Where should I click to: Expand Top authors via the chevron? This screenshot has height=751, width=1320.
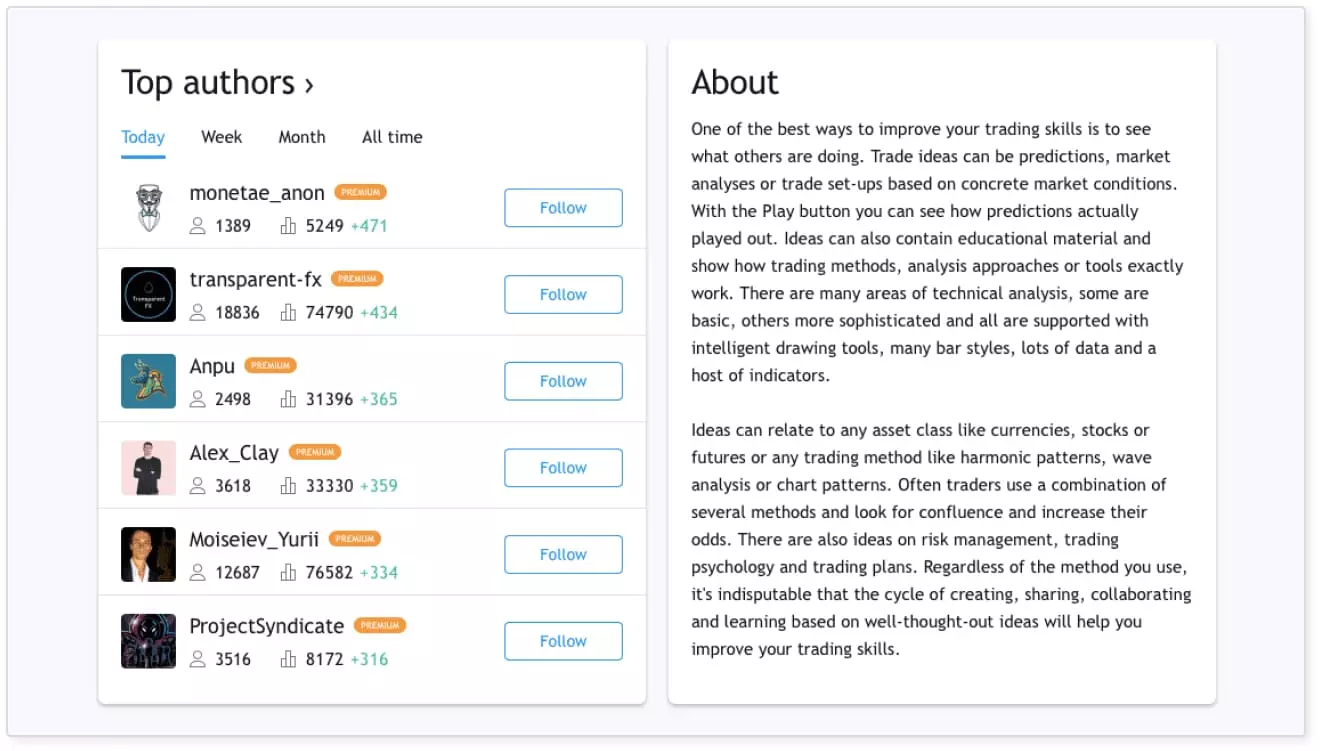tap(309, 86)
